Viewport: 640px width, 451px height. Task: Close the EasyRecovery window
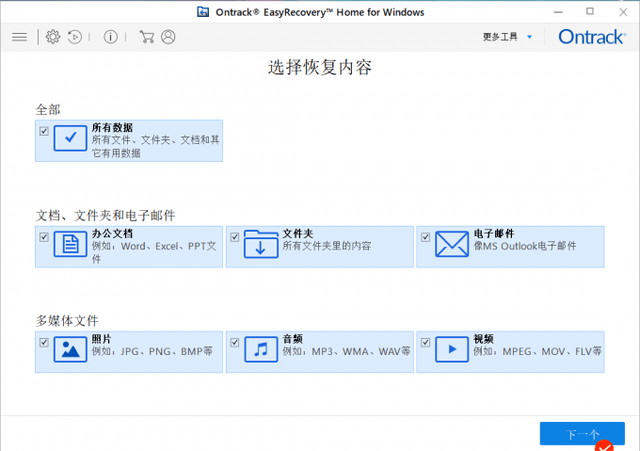[x=623, y=12]
